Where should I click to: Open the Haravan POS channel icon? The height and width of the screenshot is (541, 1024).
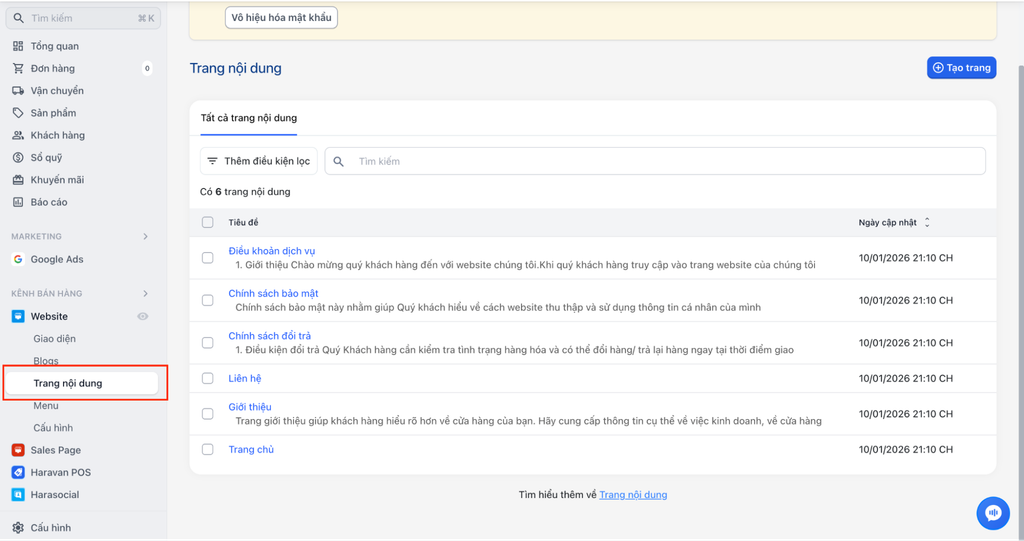(x=18, y=472)
